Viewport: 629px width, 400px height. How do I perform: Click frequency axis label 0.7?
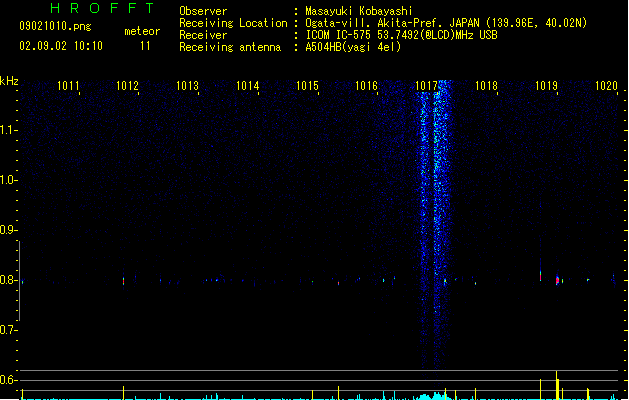(8, 330)
